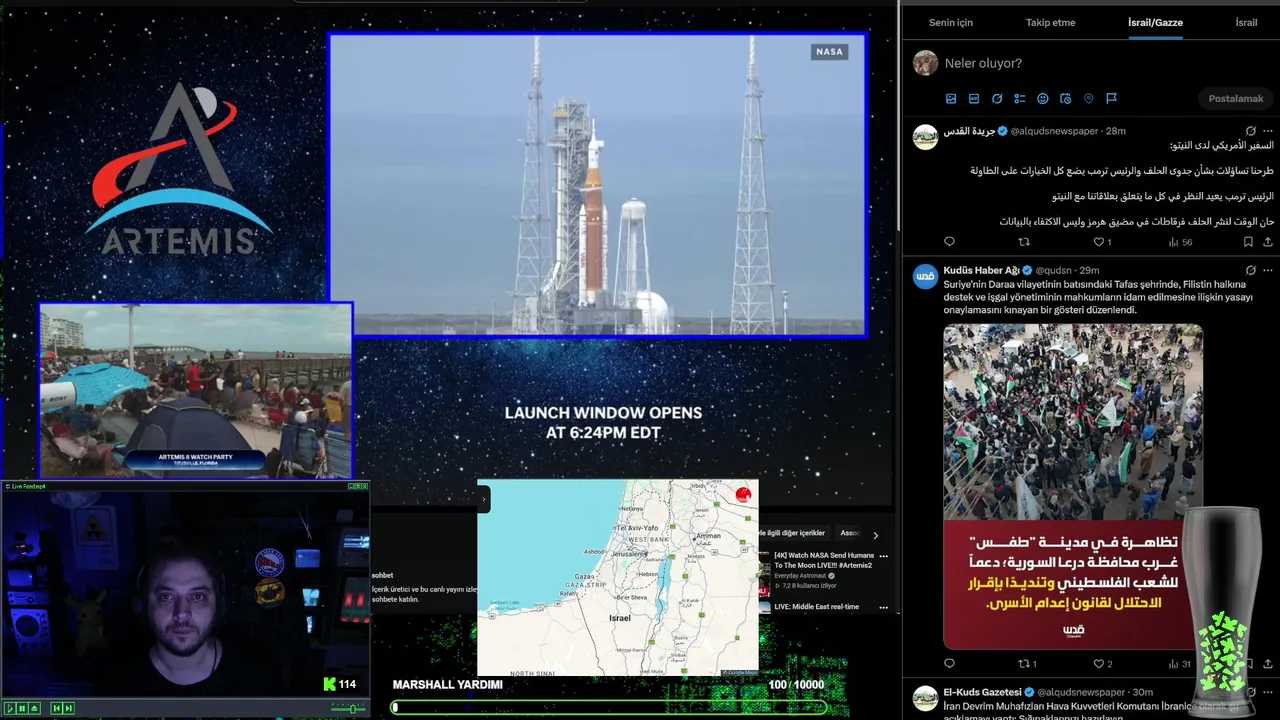Repost the alqudsnewspaper 28m post
The image size is (1280, 720).
[1023, 242]
